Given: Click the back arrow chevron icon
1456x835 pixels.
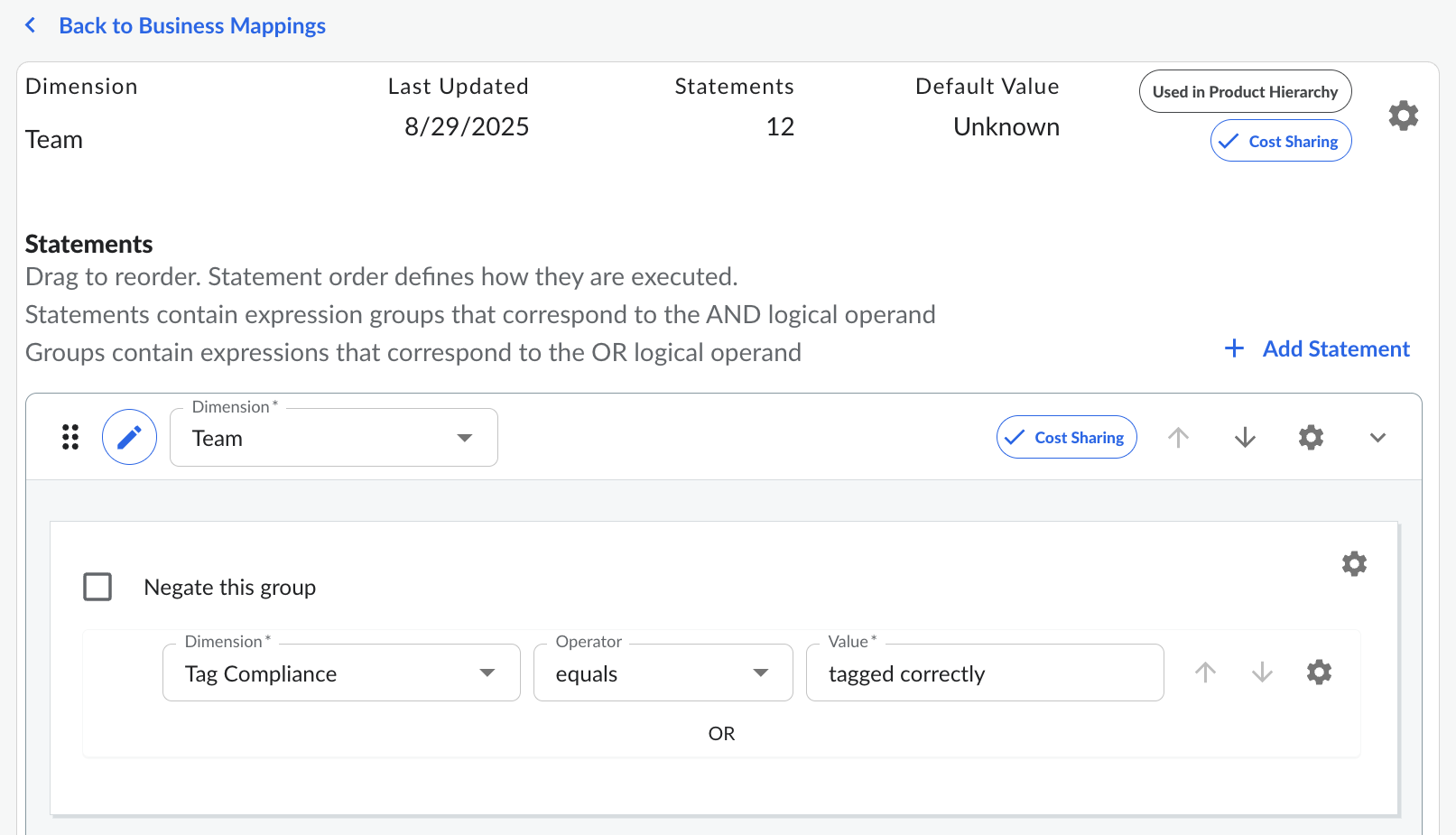Looking at the screenshot, I should [x=31, y=25].
